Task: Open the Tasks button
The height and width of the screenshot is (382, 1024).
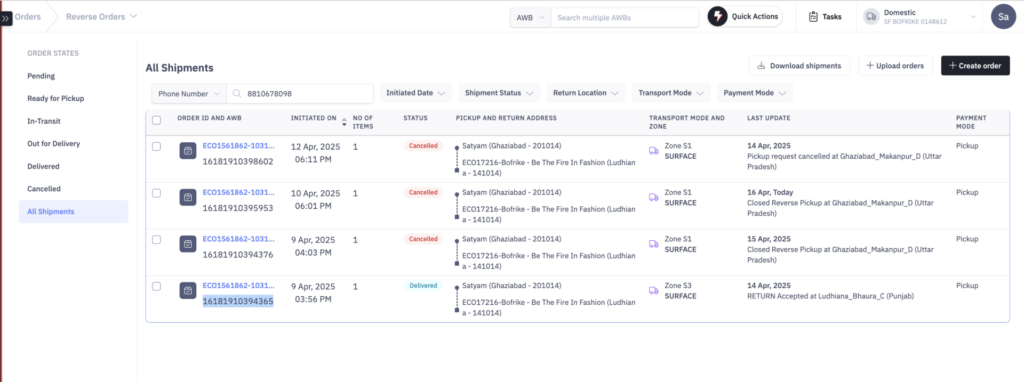Action: pyautogui.click(x=825, y=17)
